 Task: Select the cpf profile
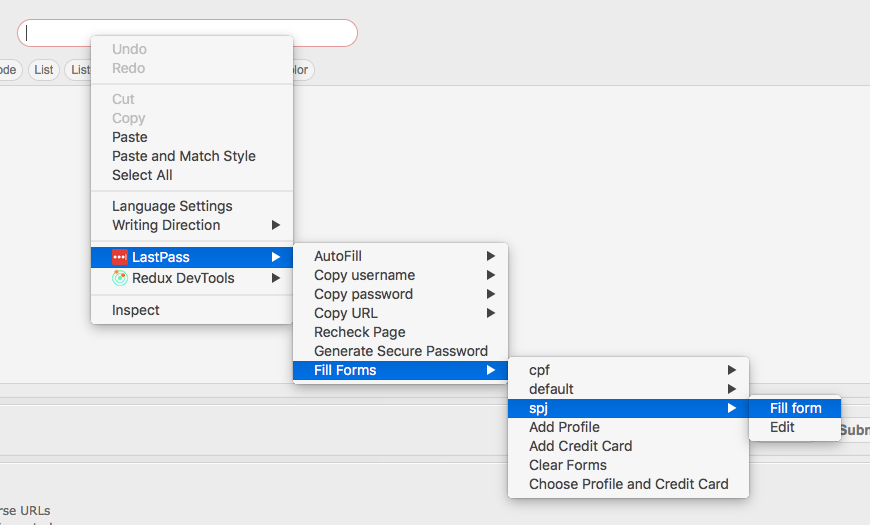pyautogui.click(x=628, y=370)
